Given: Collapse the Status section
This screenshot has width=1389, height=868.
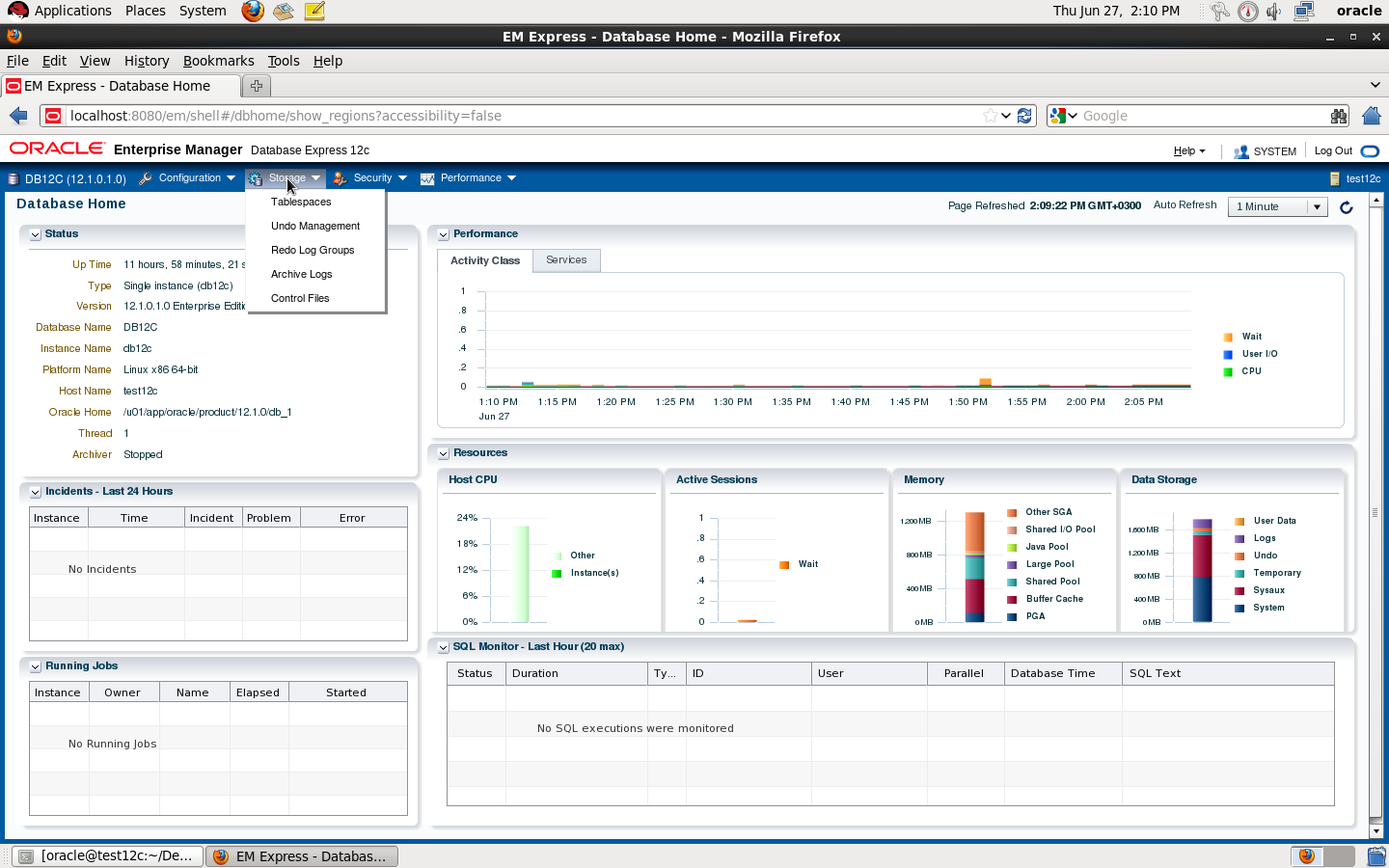Looking at the screenshot, I should [x=35, y=234].
